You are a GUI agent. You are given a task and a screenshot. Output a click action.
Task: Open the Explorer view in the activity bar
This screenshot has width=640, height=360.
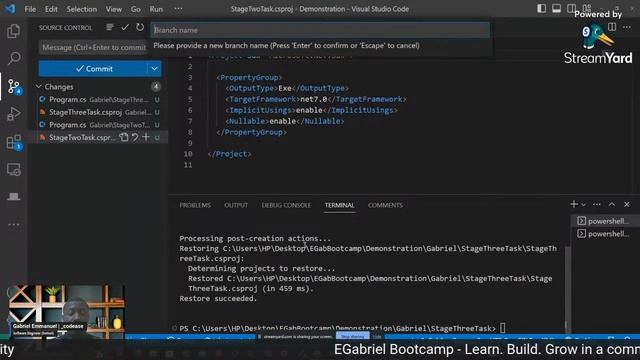coord(13,31)
